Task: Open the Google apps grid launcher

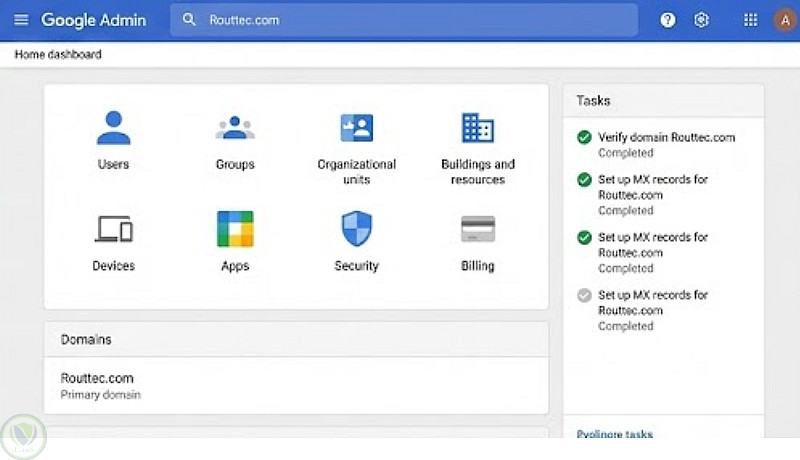Action: [x=751, y=20]
